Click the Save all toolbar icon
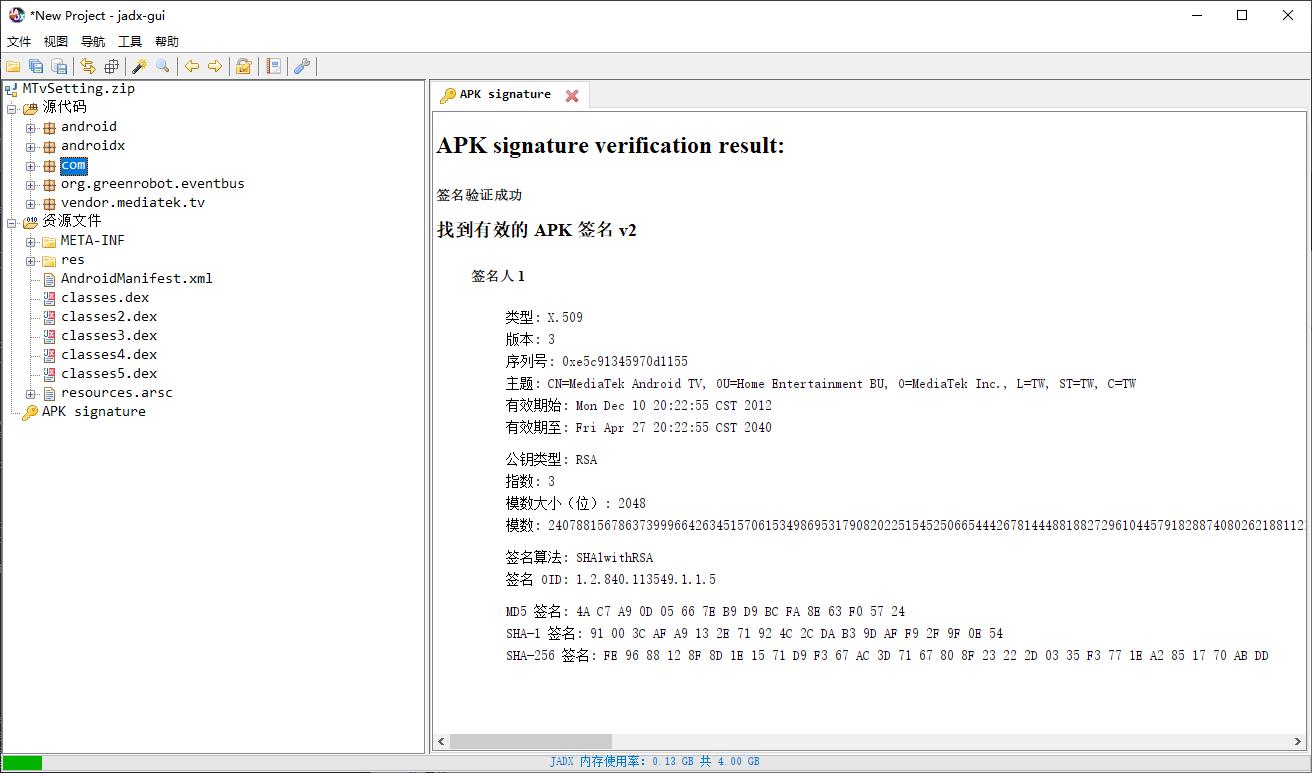The height and width of the screenshot is (773, 1312). pos(36,66)
